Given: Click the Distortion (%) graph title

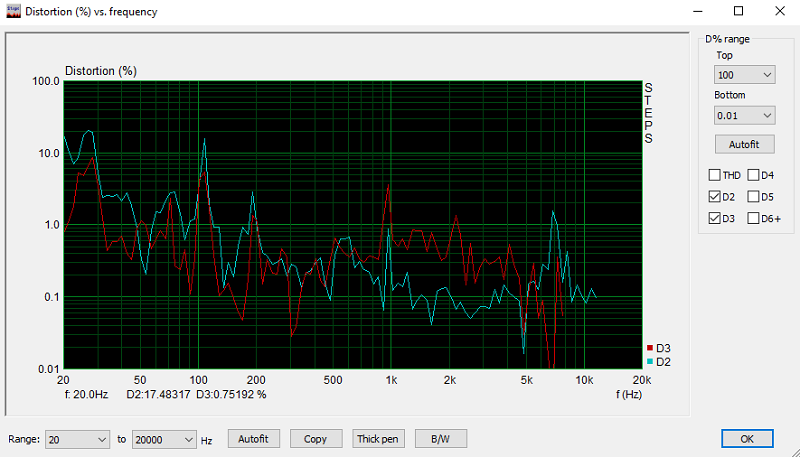Looking at the screenshot, I should click(101, 71).
